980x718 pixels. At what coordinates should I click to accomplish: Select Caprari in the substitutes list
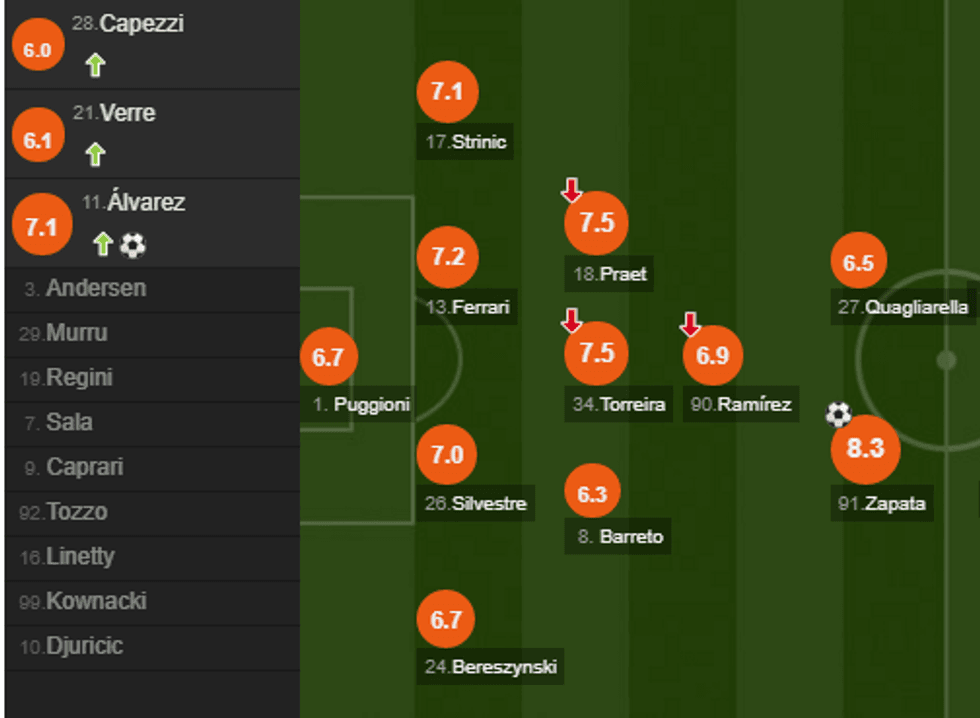point(83,467)
